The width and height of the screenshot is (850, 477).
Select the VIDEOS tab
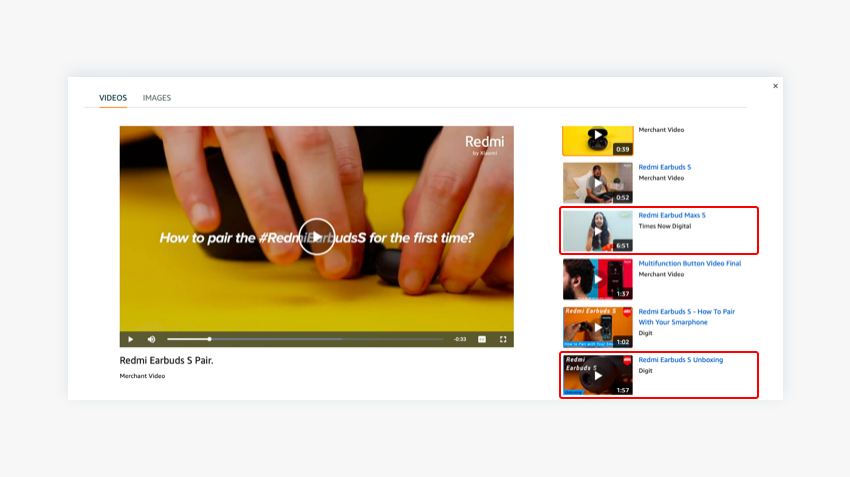(113, 98)
